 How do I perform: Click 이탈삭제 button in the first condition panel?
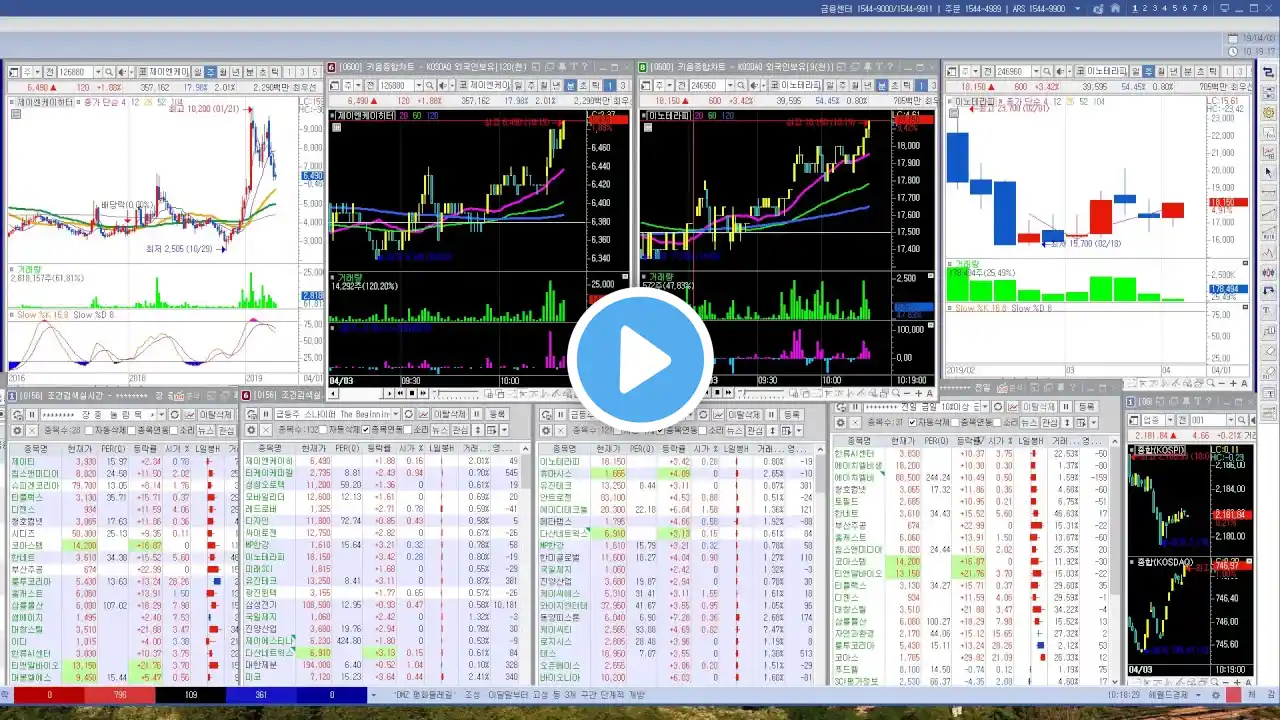(217, 414)
